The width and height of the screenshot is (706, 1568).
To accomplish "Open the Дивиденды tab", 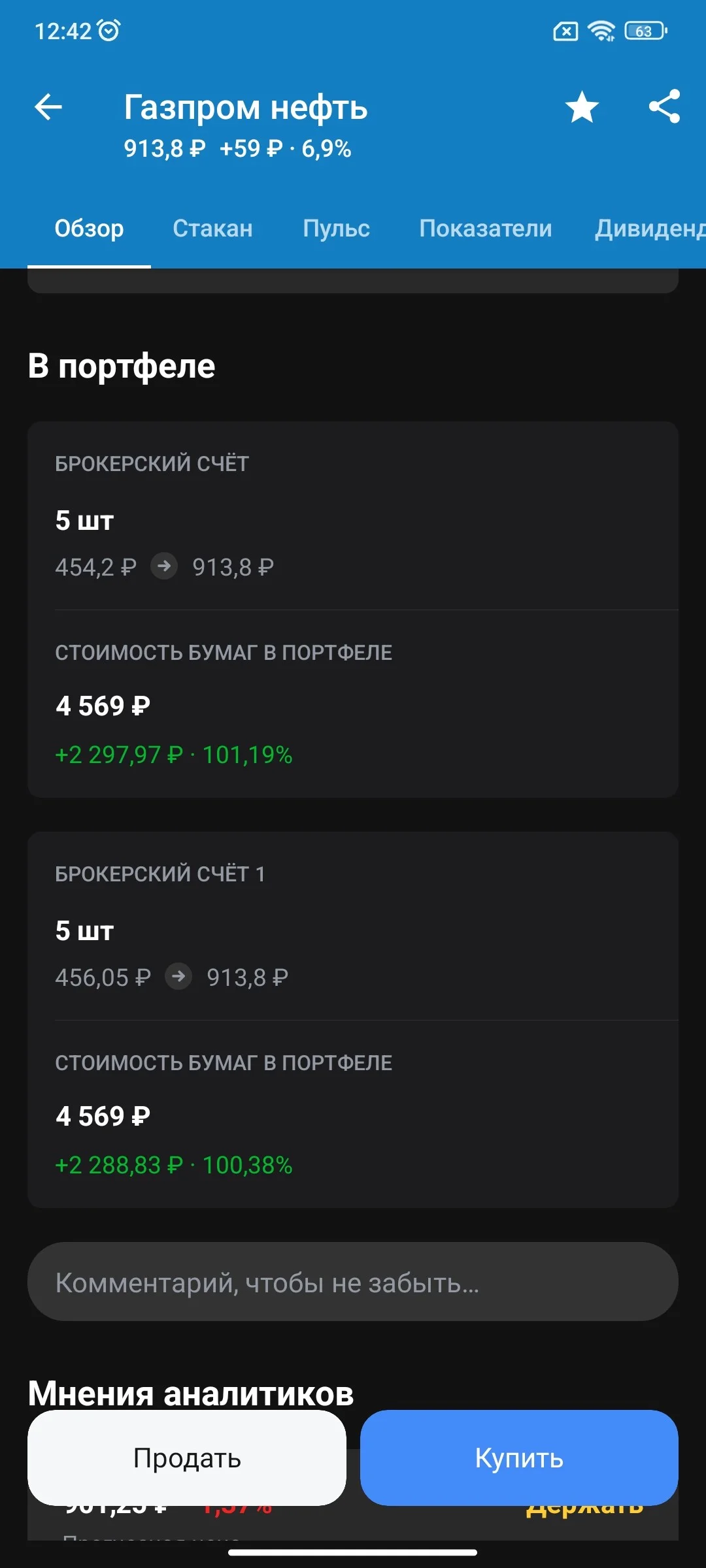I will 650,228.
